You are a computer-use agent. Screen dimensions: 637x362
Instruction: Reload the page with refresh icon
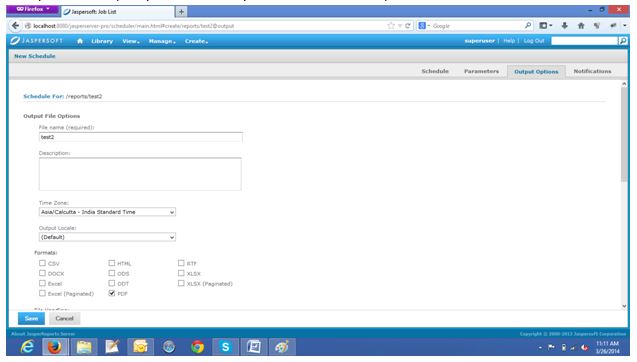click(x=407, y=26)
